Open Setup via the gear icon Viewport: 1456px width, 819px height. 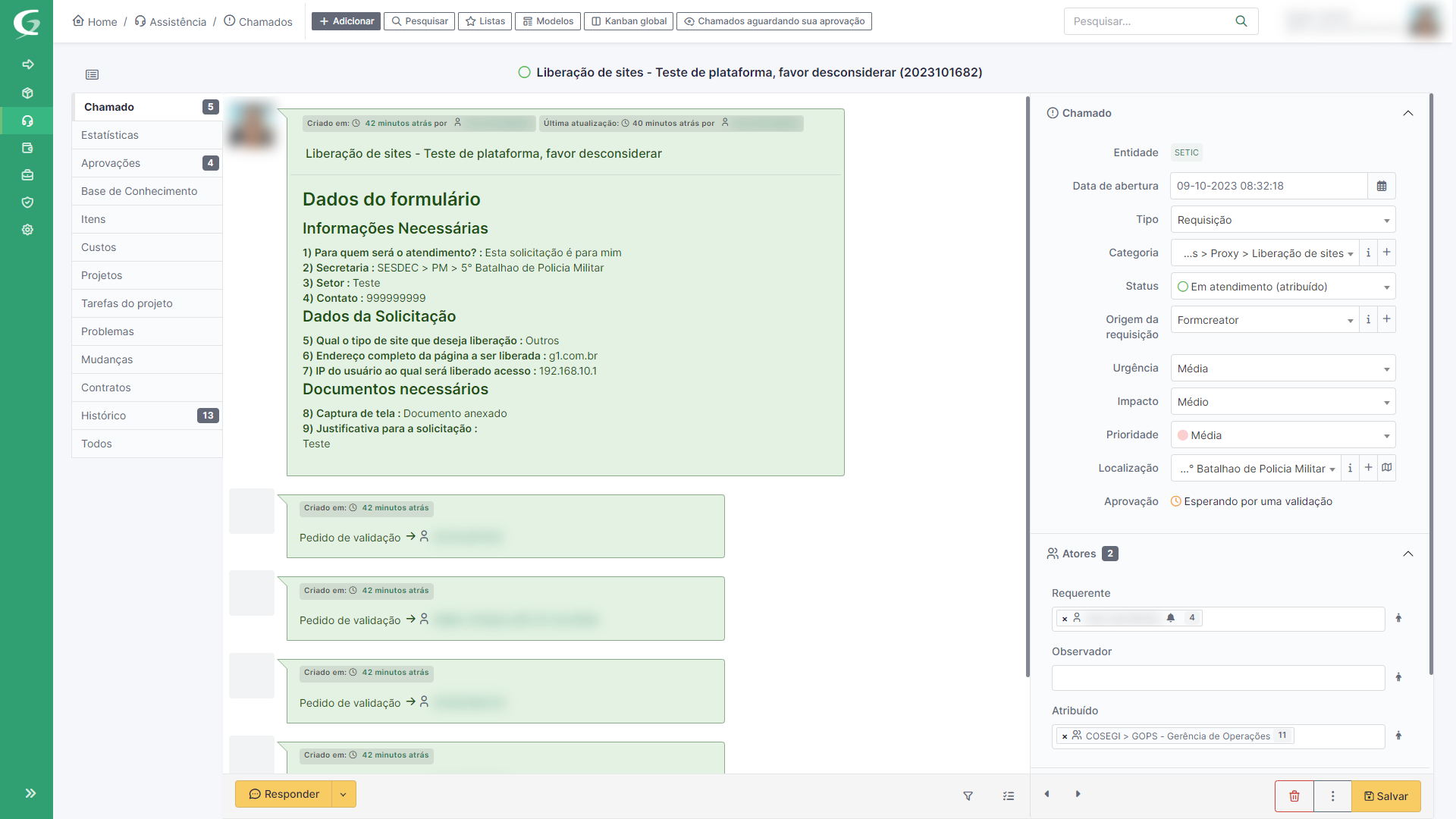point(27,229)
